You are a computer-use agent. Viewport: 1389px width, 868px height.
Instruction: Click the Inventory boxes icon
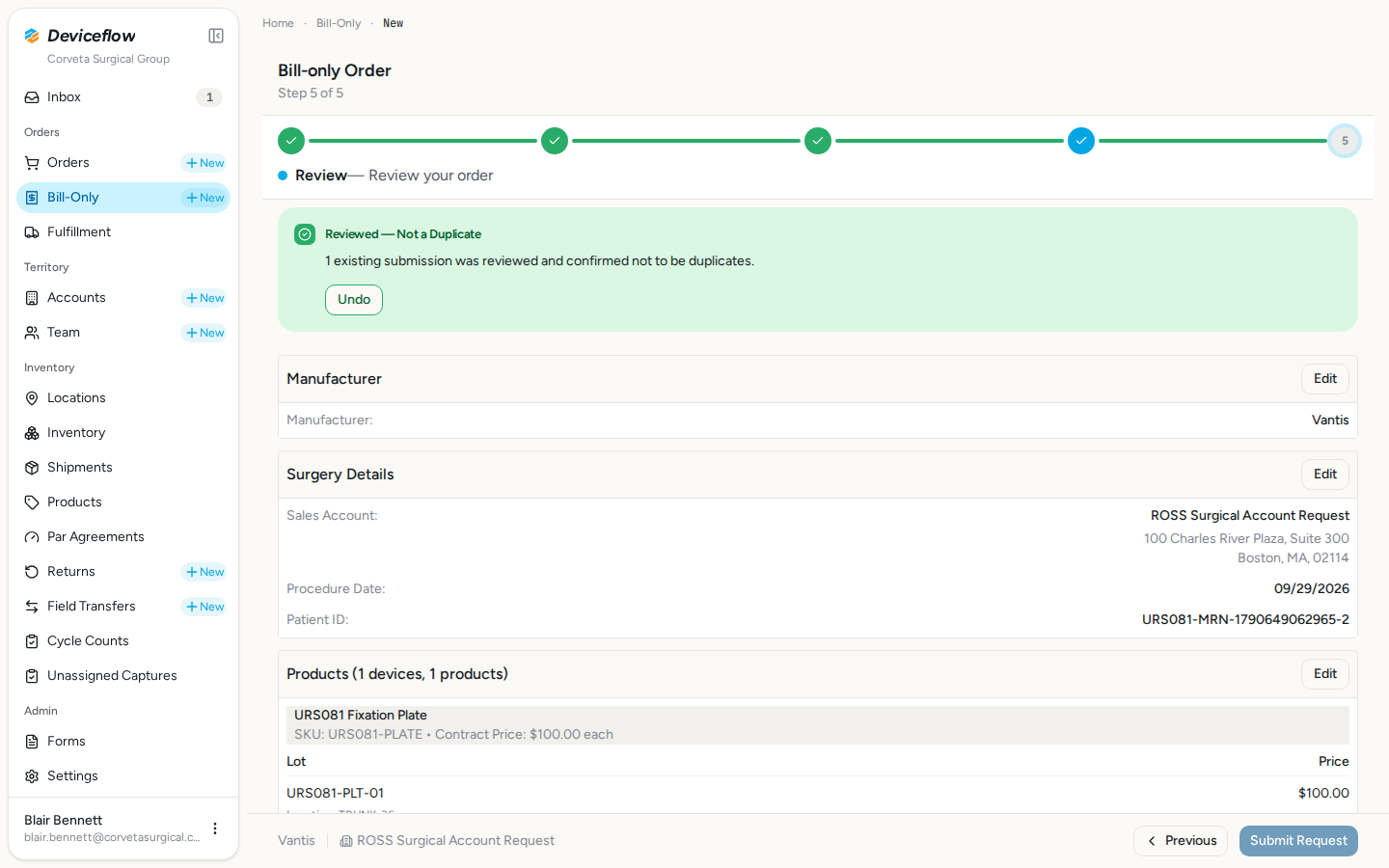[x=32, y=433]
